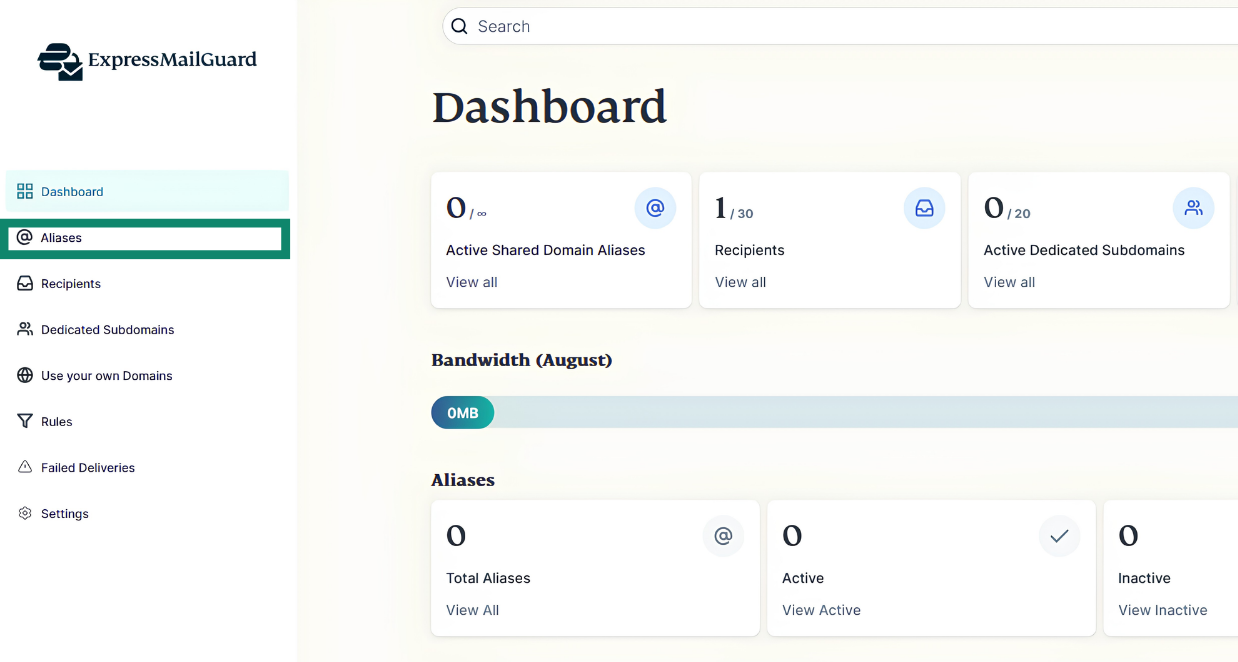This screenshot has height=662, width=1238.
Task: Click the inbox icon on Recipients card
Action: pyautogui.click(x=924, y=208)
